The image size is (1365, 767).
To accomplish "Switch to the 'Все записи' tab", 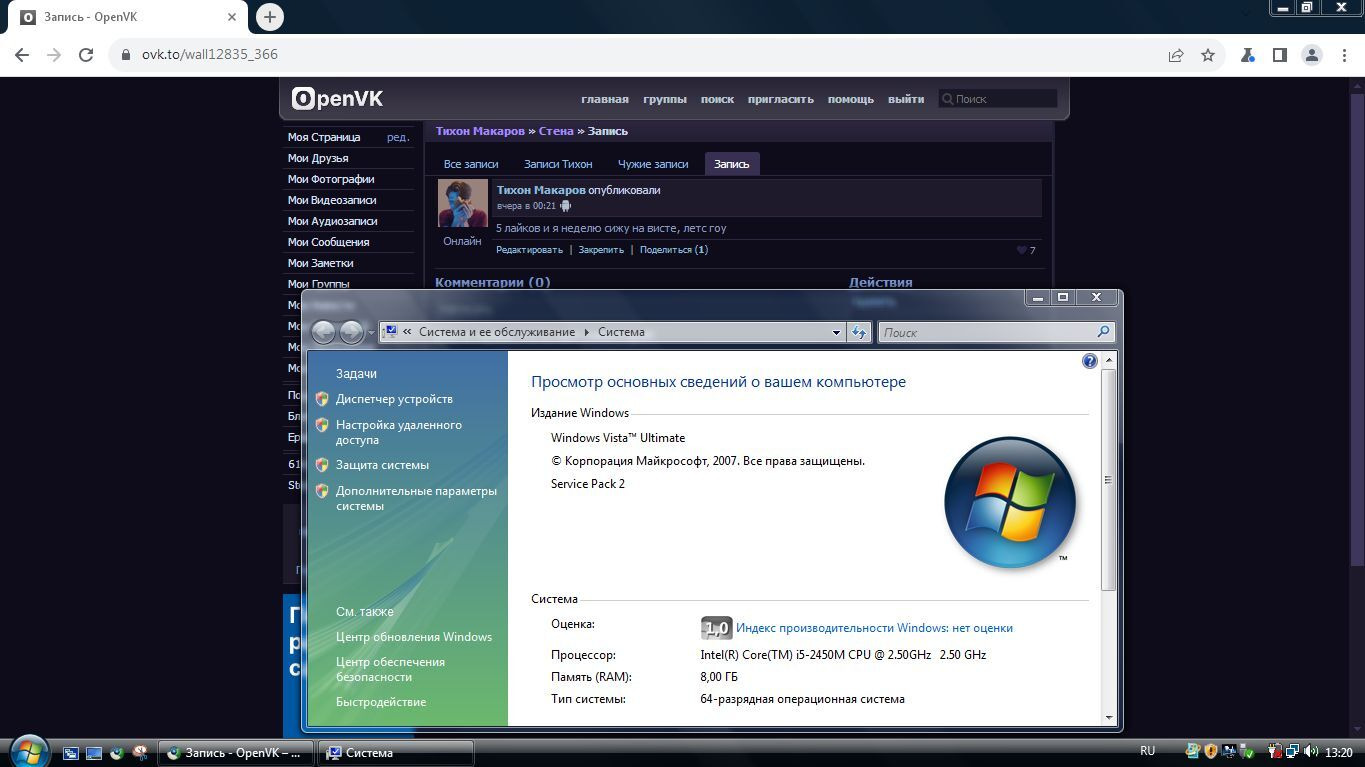I will 470,164.
